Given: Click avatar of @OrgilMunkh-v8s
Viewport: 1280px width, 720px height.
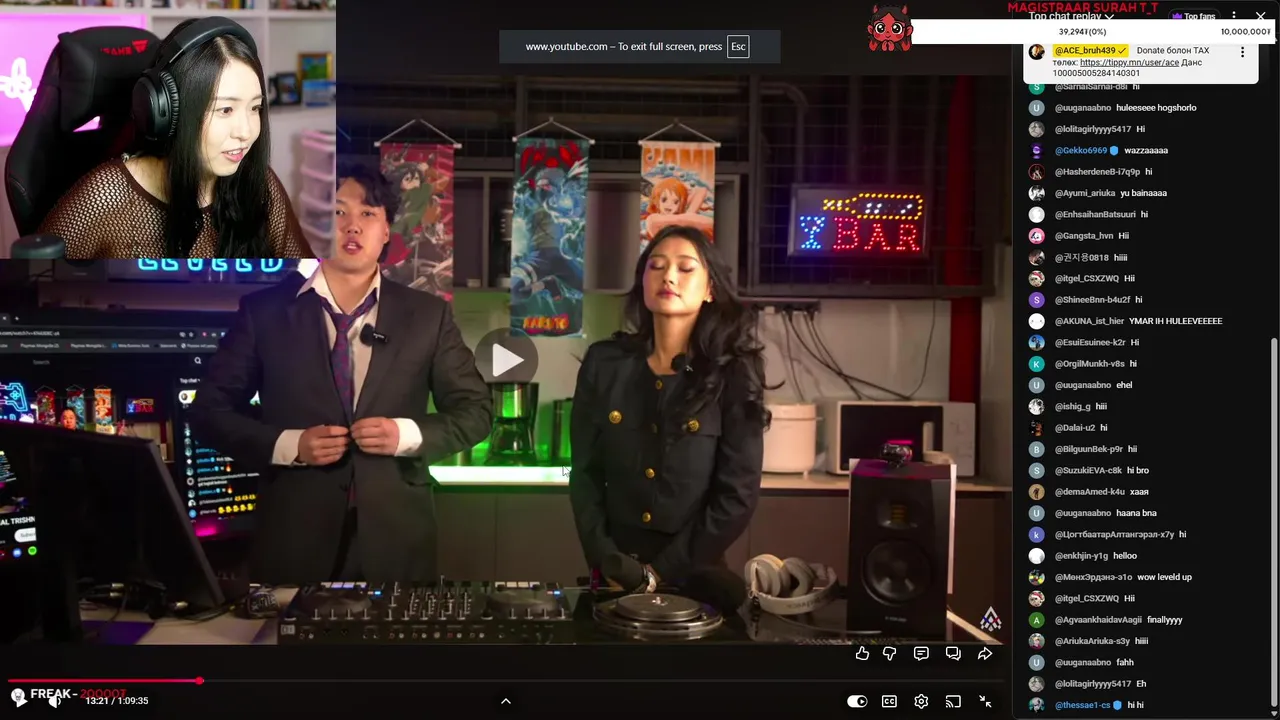Looking at the screenshot, I should tap(1037, 364).
